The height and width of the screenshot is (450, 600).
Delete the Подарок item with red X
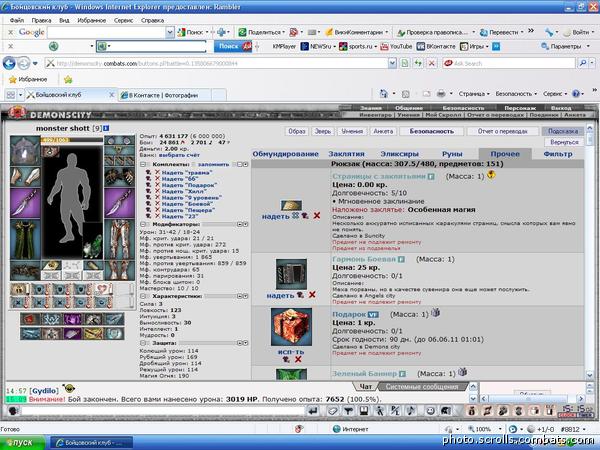[298, 359]
